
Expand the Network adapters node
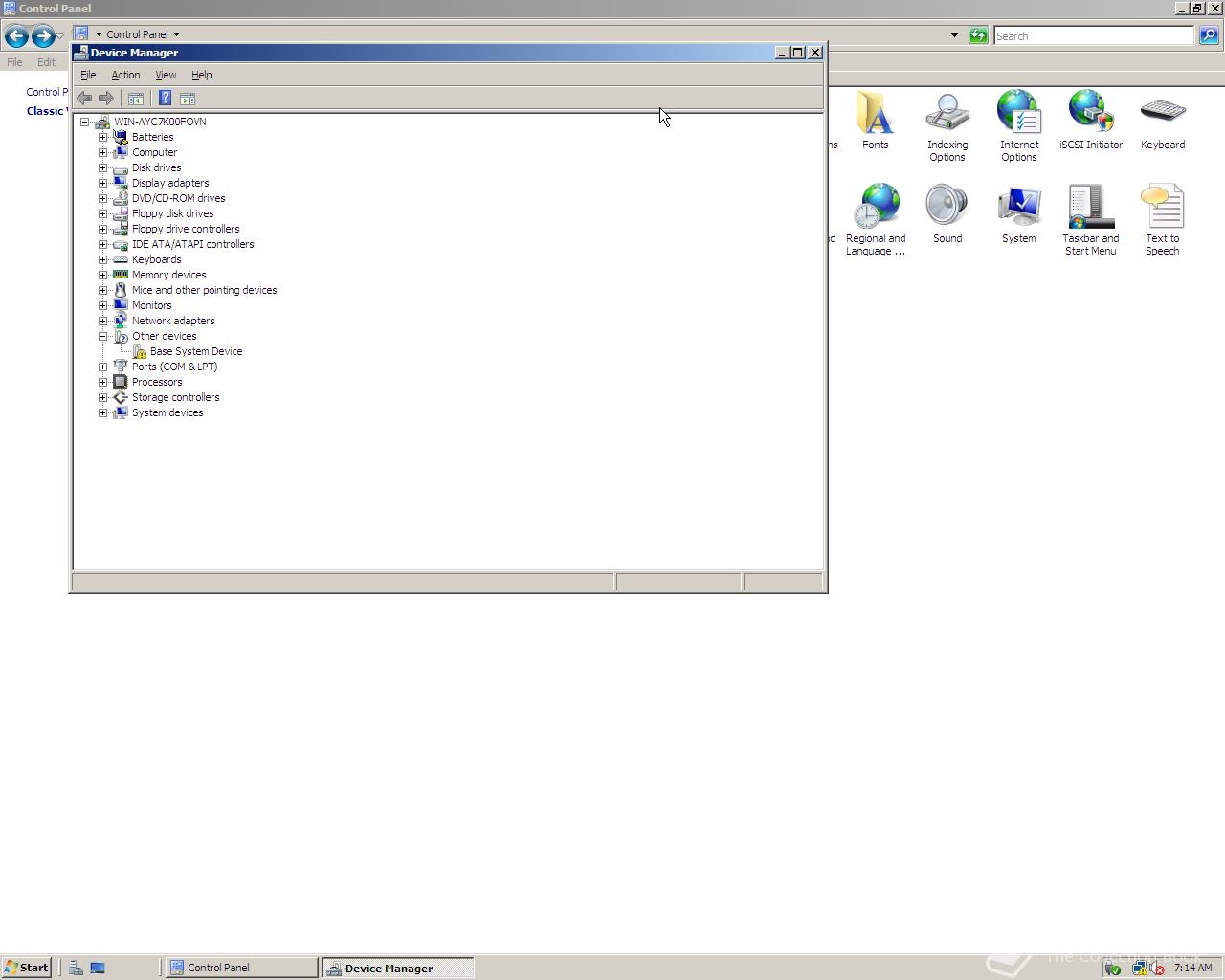click(103, 321)
